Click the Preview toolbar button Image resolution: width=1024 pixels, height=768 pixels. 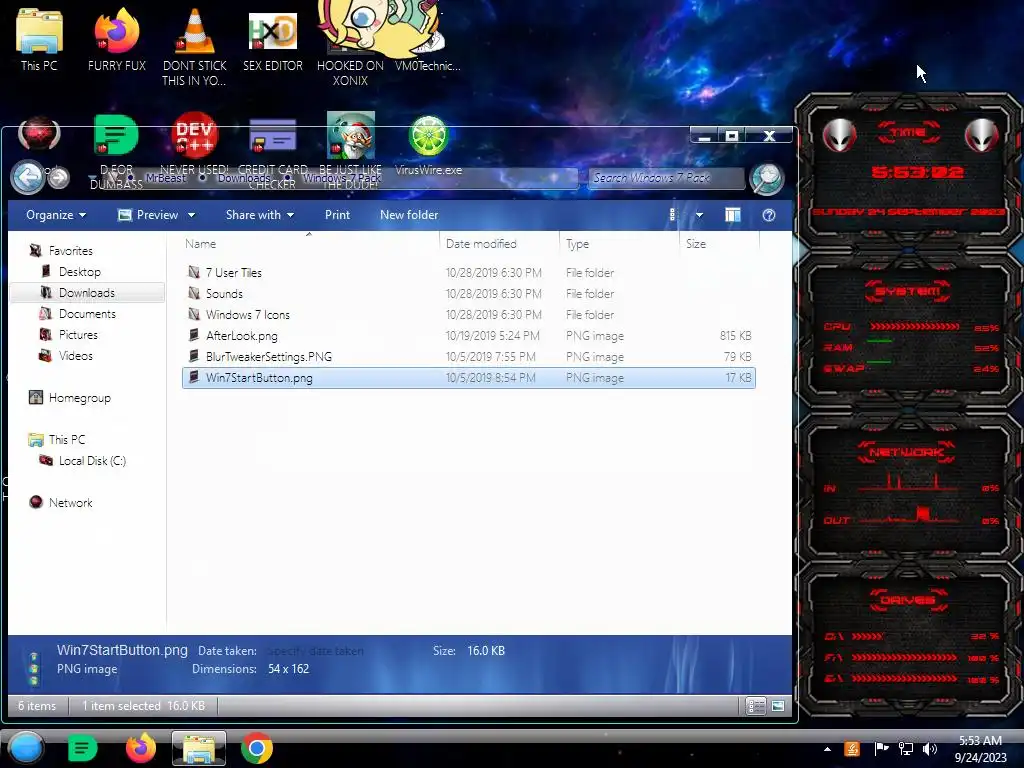[148, 215]
